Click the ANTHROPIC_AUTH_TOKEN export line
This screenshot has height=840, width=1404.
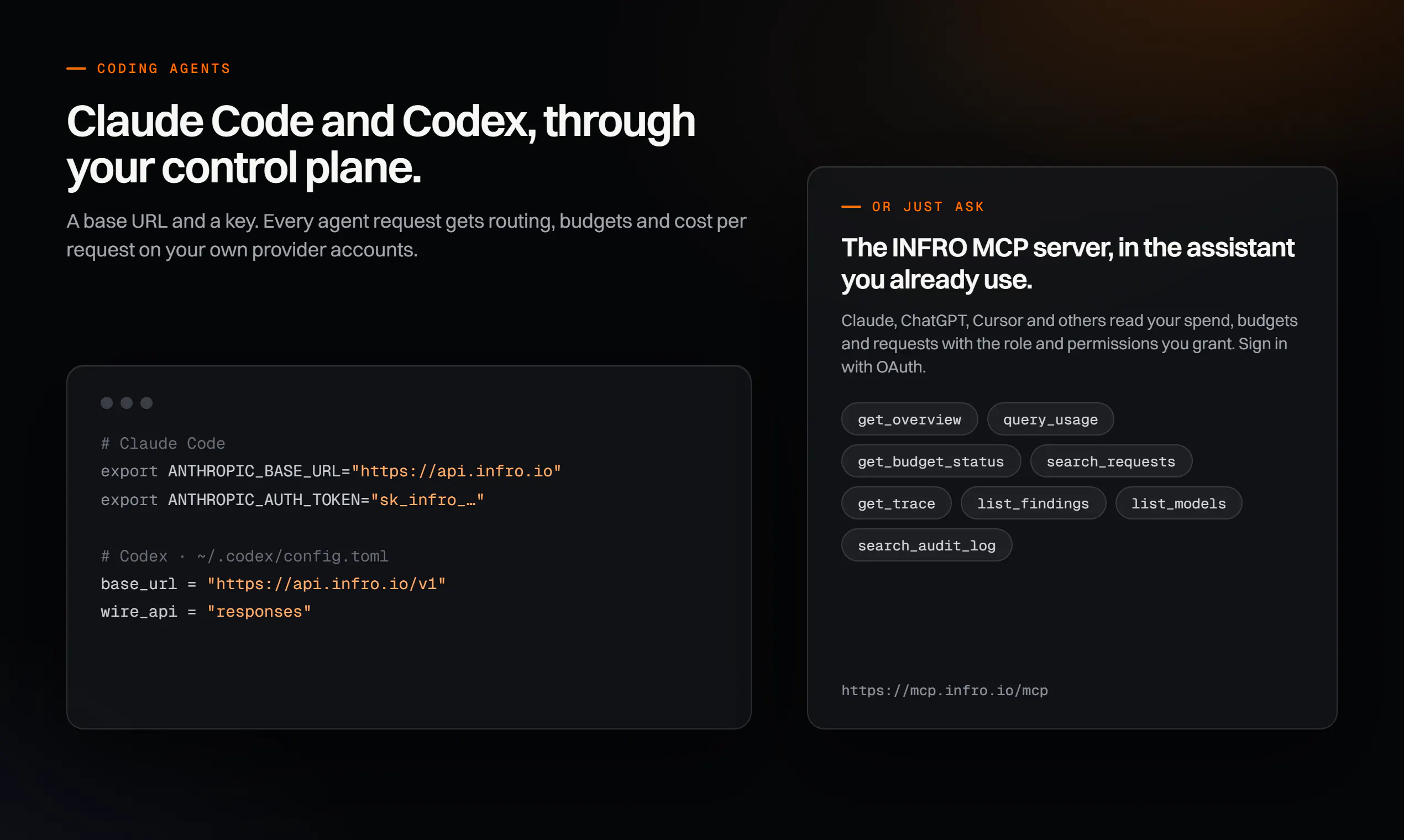click(x=292, y=500)
